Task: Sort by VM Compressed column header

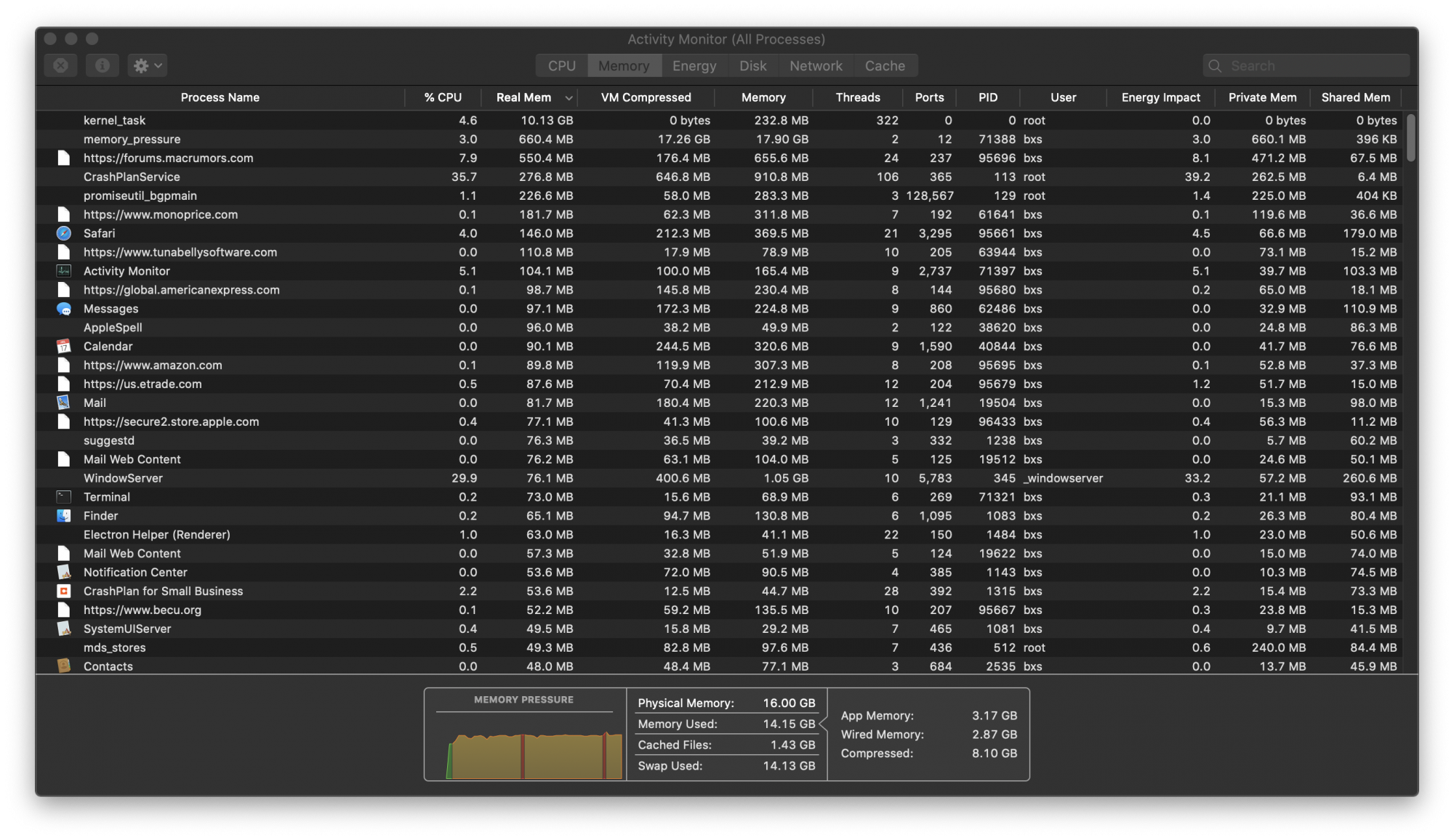Action: pos(646,97)
